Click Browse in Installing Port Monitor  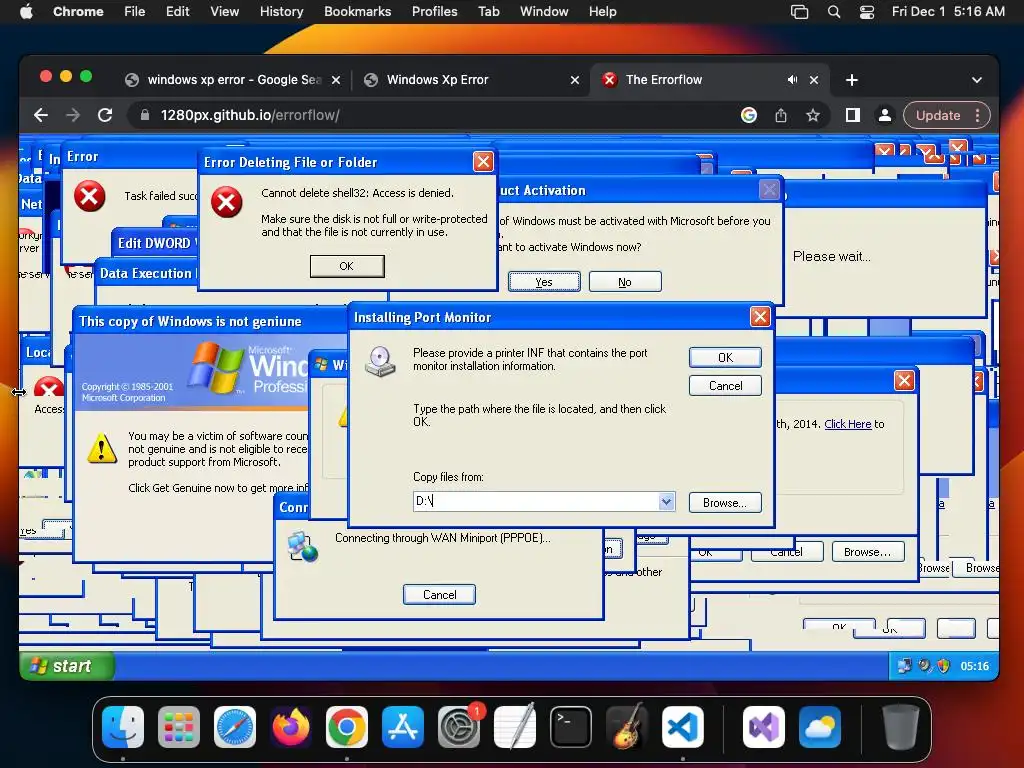725,502
